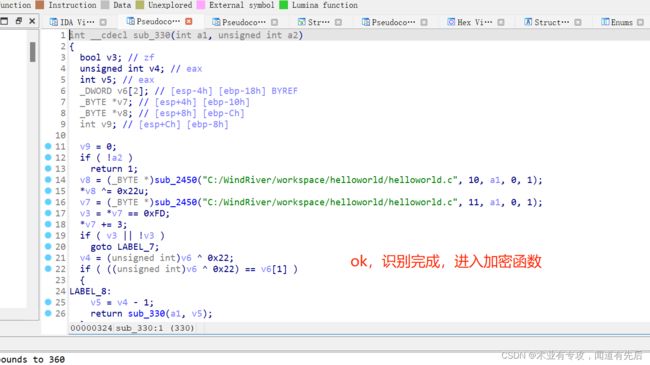Click the Lumina function green swatch
The image size is (650, 365).
click(x=284, y=5)
